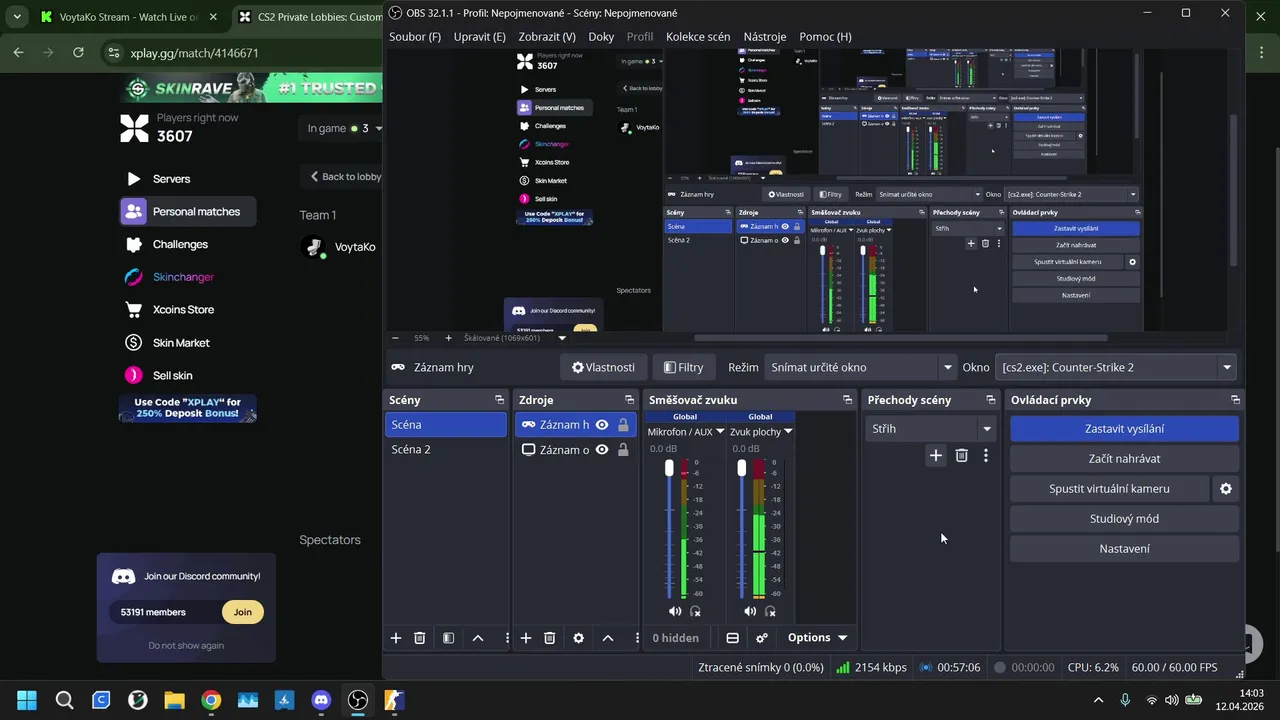Click Mikrofon / AUX volume slider handle
Screen dimensions: 1280x720
click(x=669, y=468)
